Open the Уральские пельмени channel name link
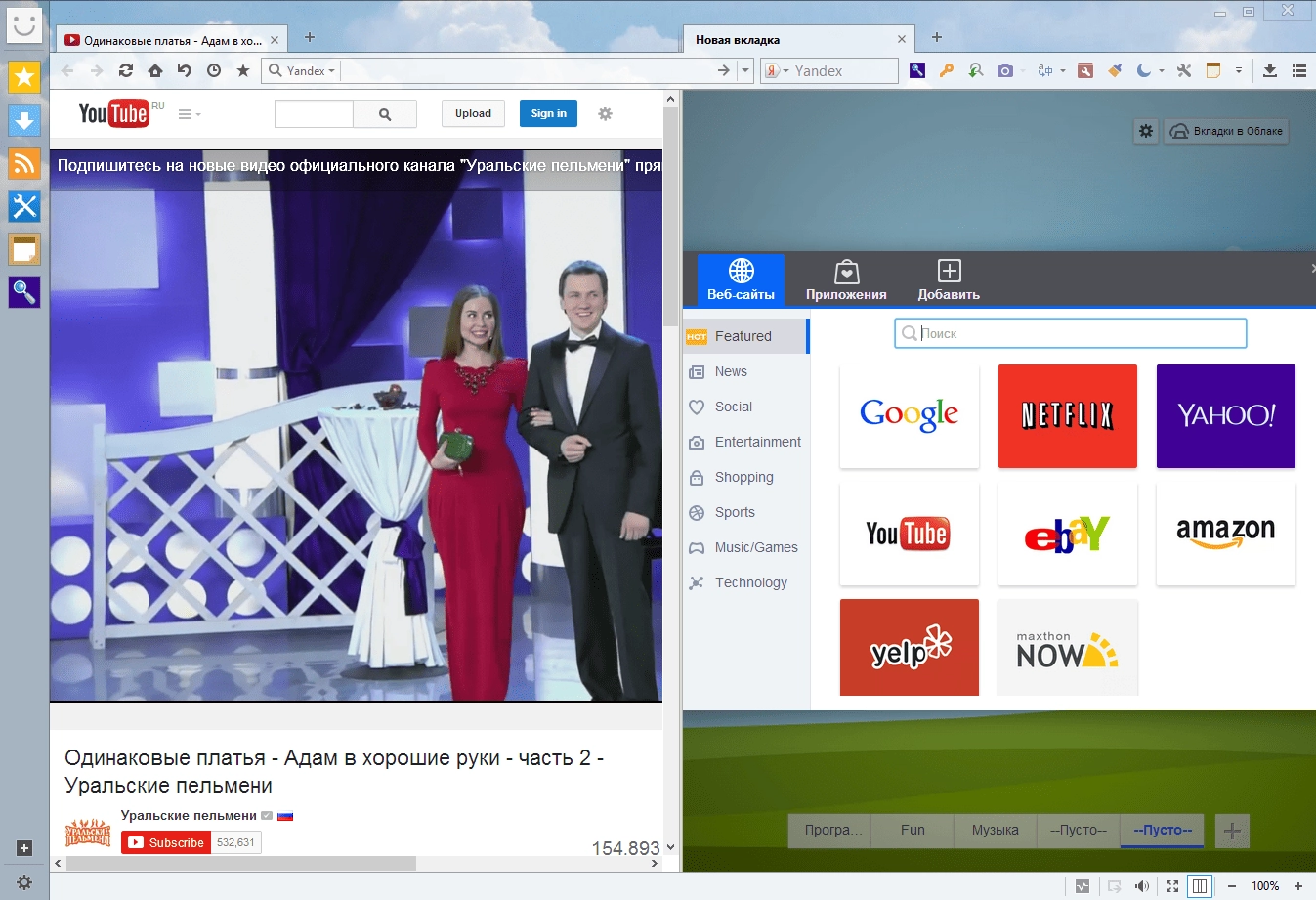 point(189,815)
